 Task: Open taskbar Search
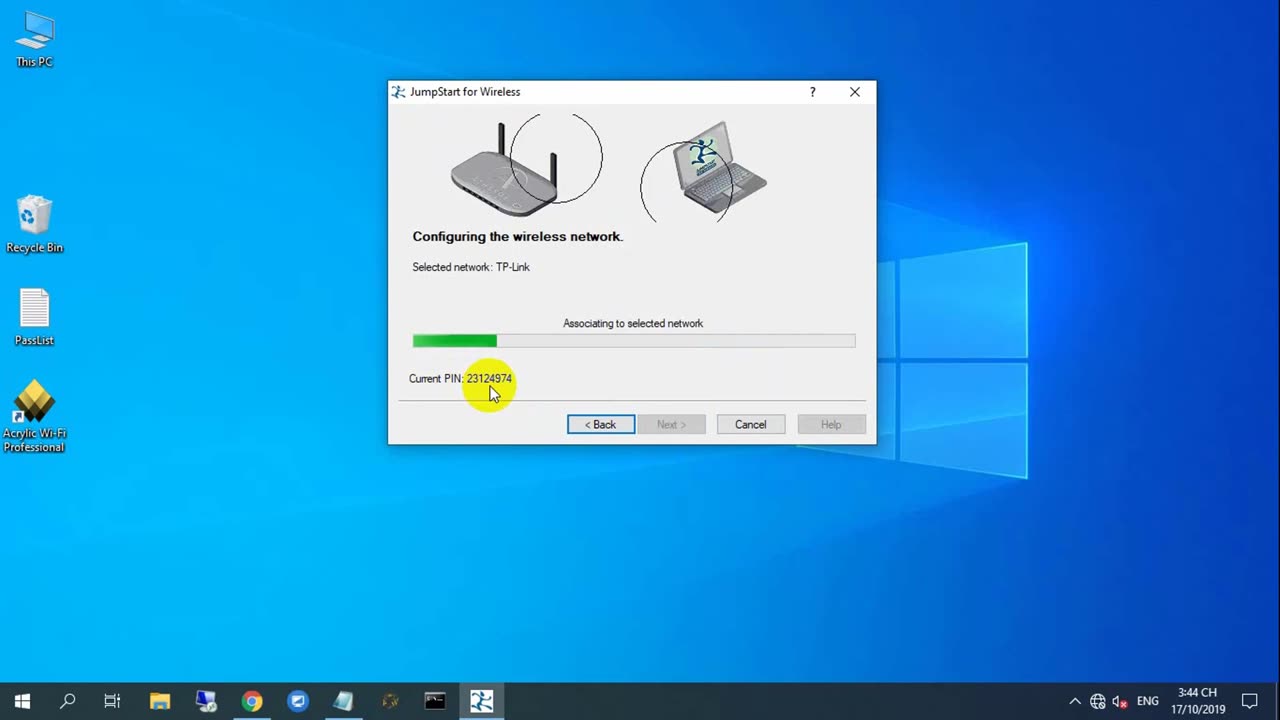click(x=67, y=701)
